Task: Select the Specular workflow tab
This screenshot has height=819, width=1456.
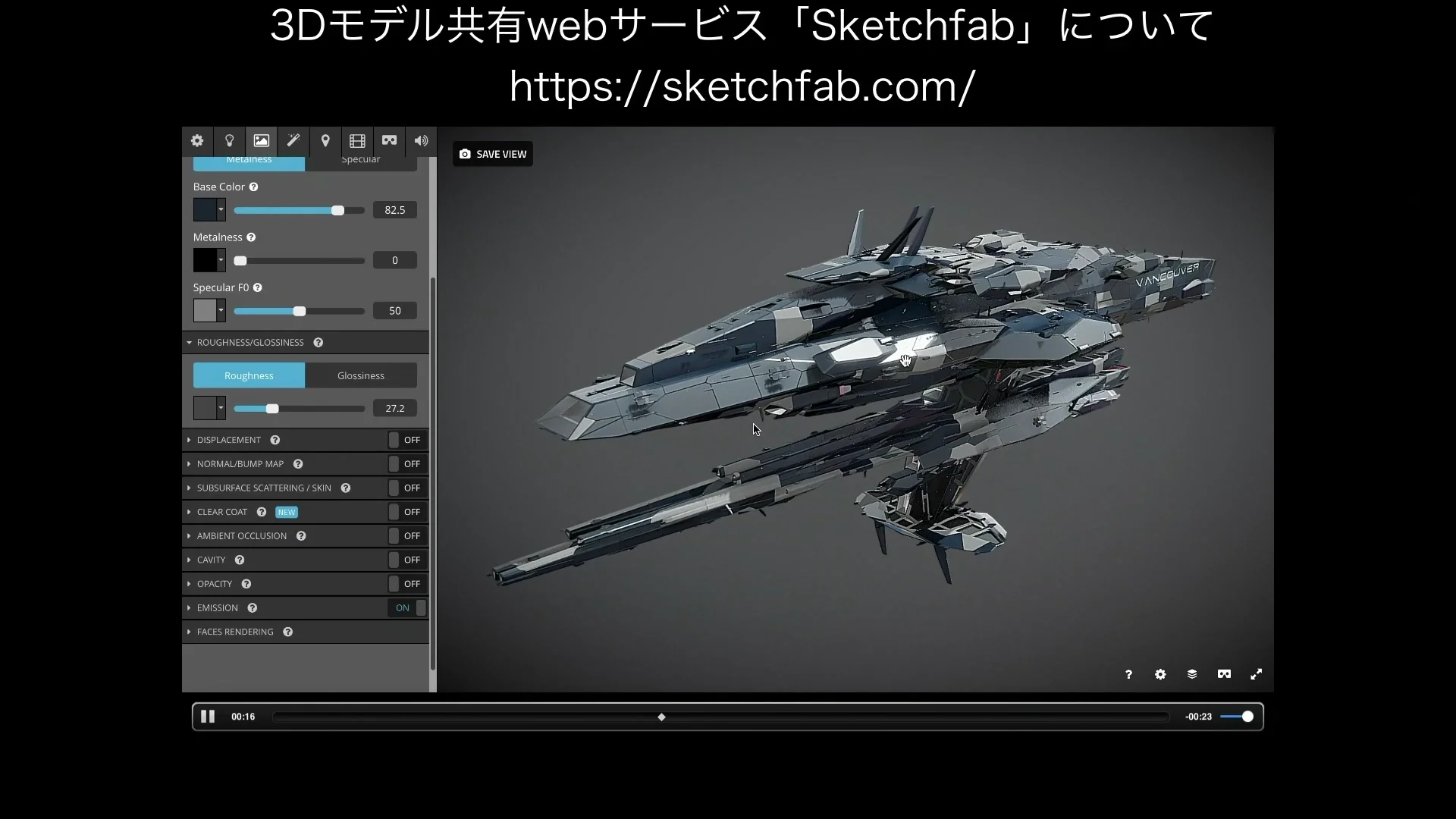Action: (361, 162)
